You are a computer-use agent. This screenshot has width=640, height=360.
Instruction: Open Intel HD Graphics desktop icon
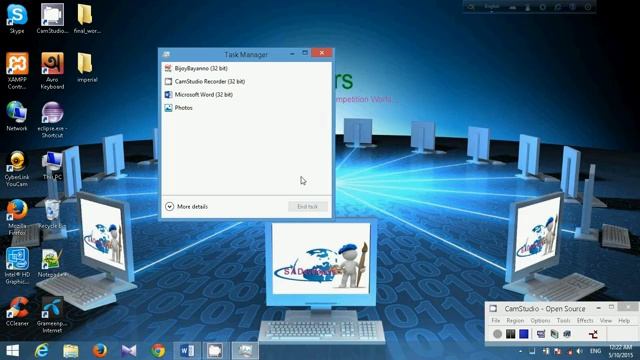pos(17,266)
